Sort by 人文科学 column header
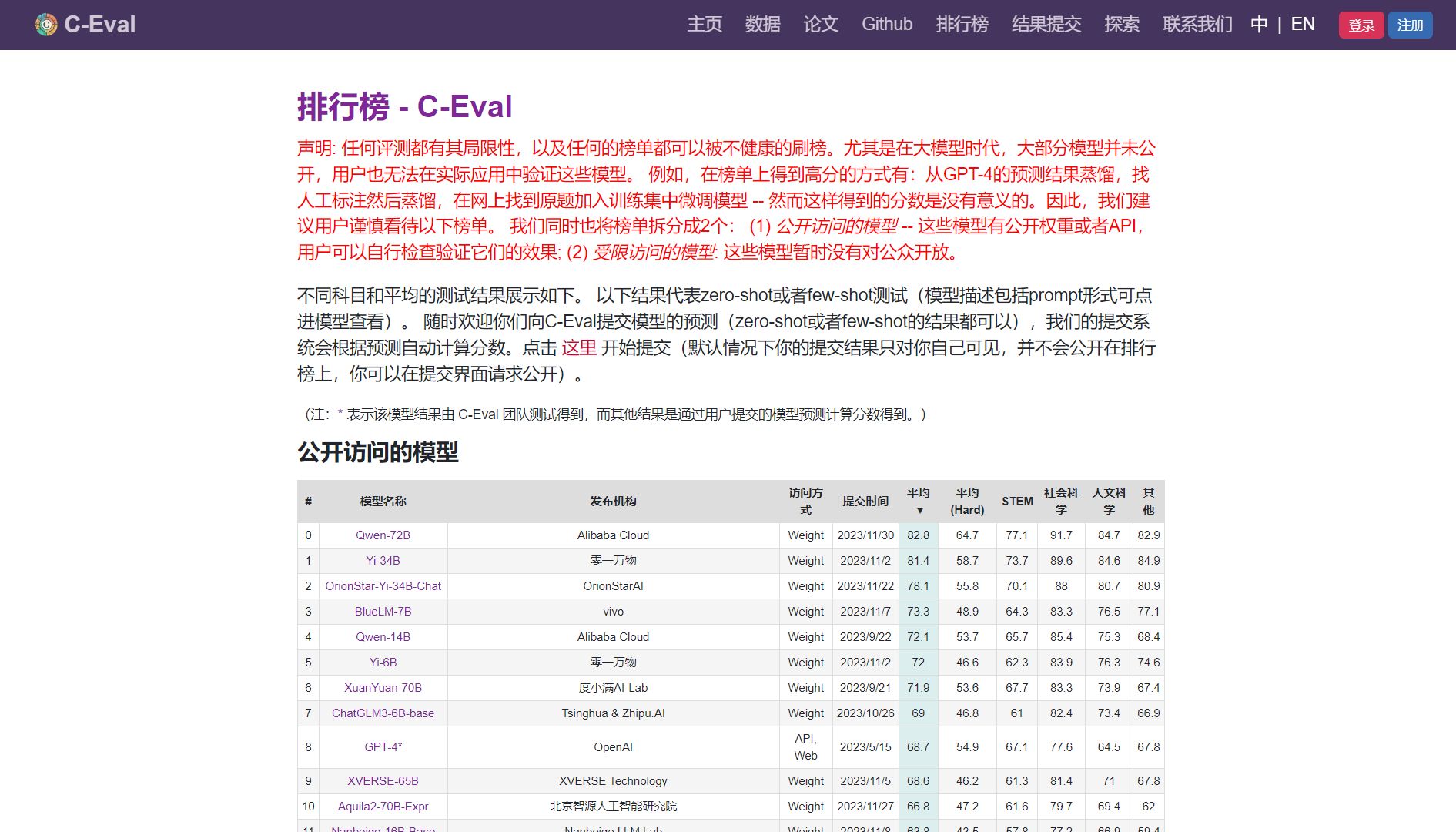 (x=1109, y=501)
